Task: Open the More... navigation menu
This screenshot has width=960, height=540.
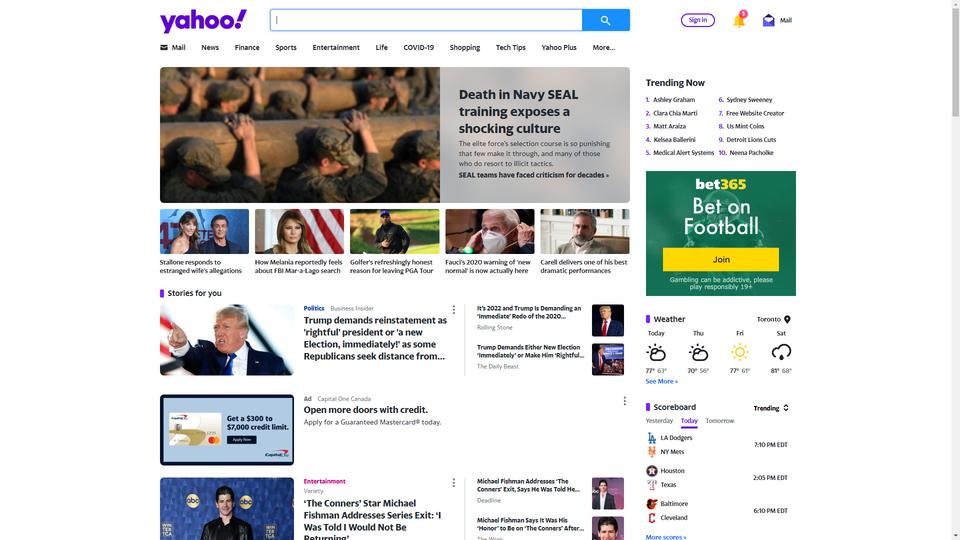Action: click(604, 47)
